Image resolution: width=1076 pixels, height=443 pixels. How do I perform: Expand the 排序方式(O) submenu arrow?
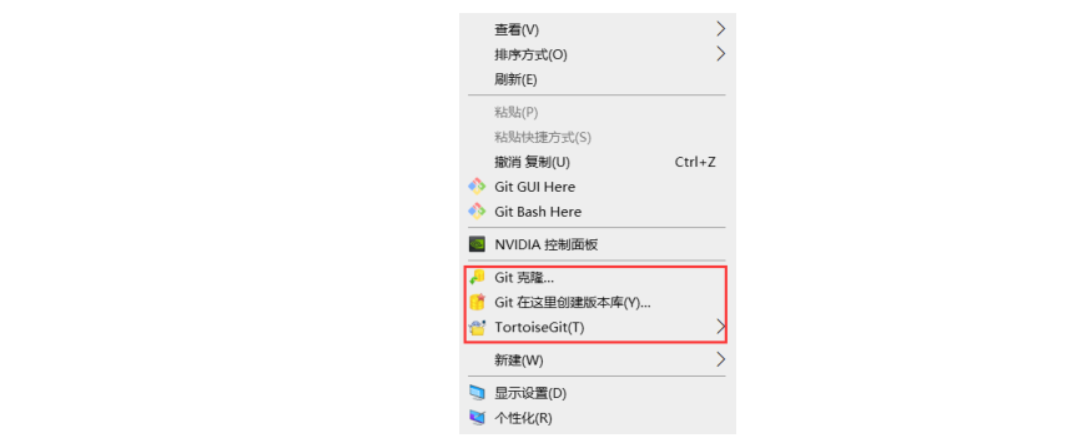point(720,53)
